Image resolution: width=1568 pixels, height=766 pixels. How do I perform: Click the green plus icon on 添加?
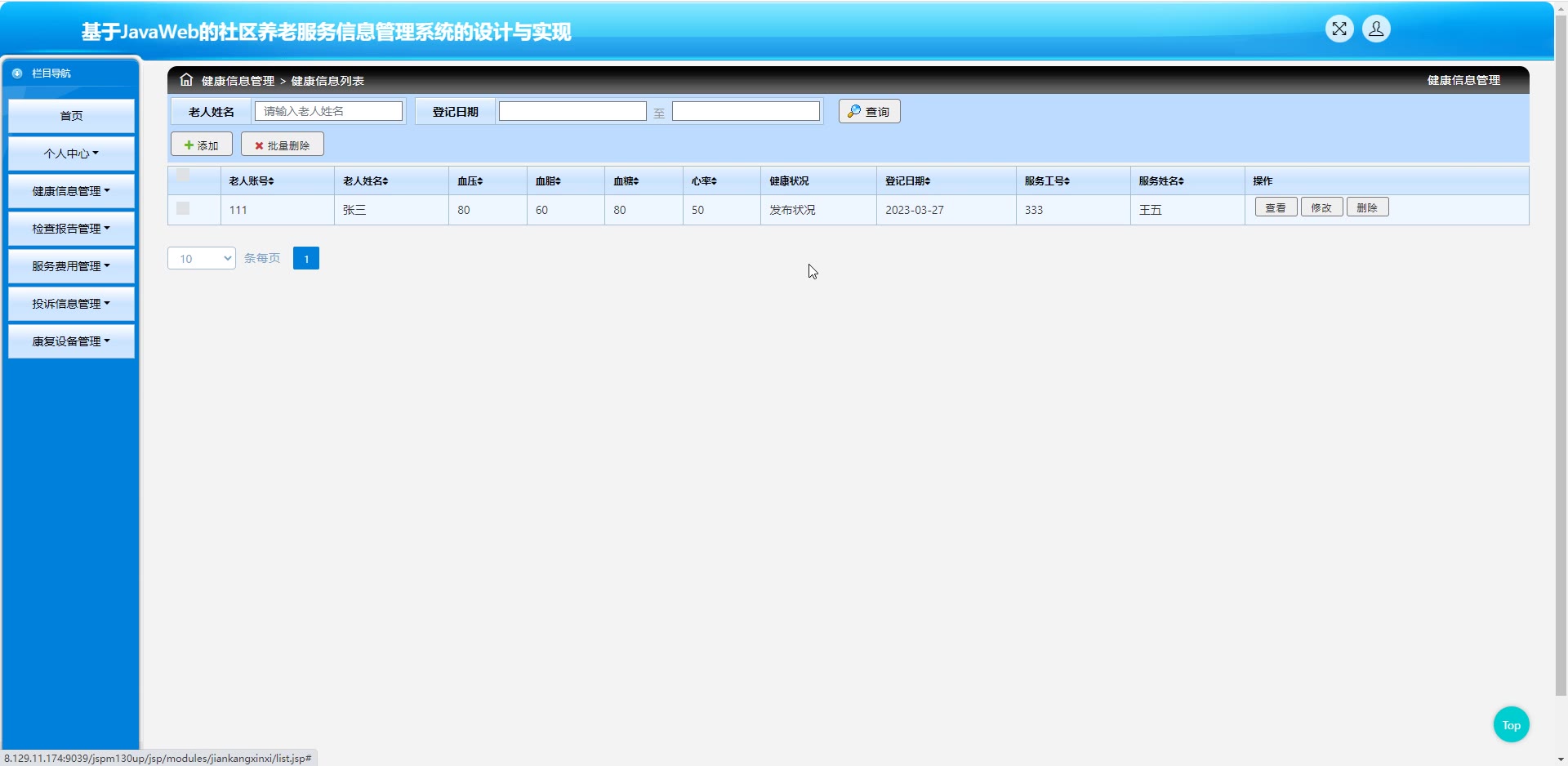(189, 145)
